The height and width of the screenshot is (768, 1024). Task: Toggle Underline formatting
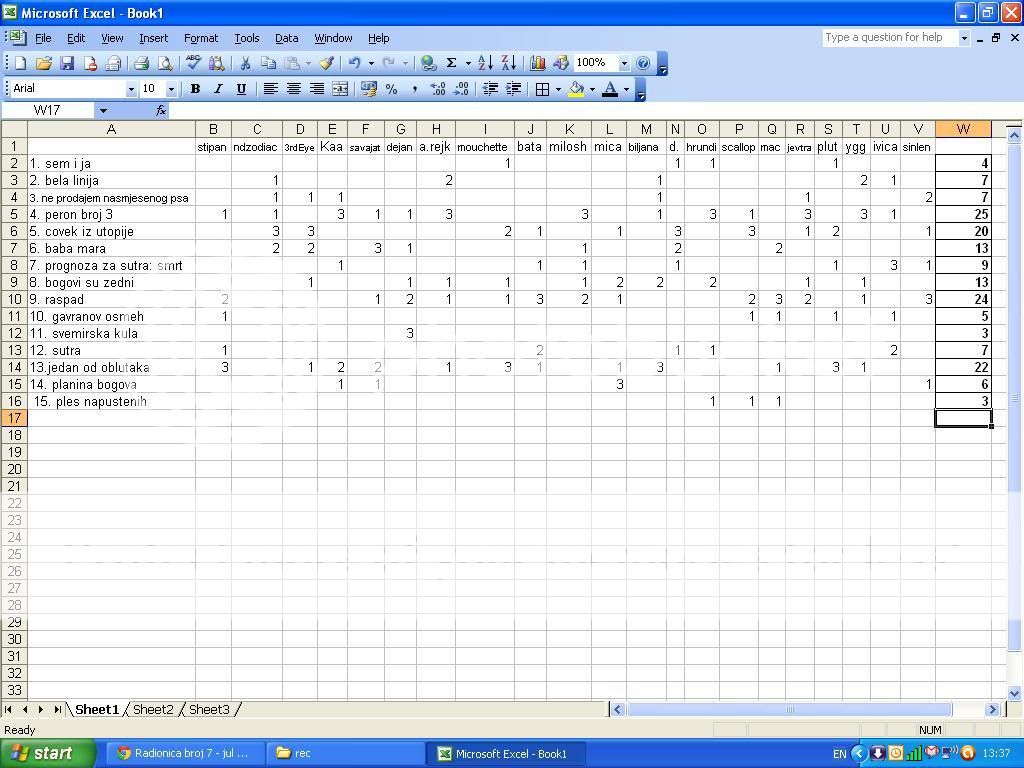[241, 89]
